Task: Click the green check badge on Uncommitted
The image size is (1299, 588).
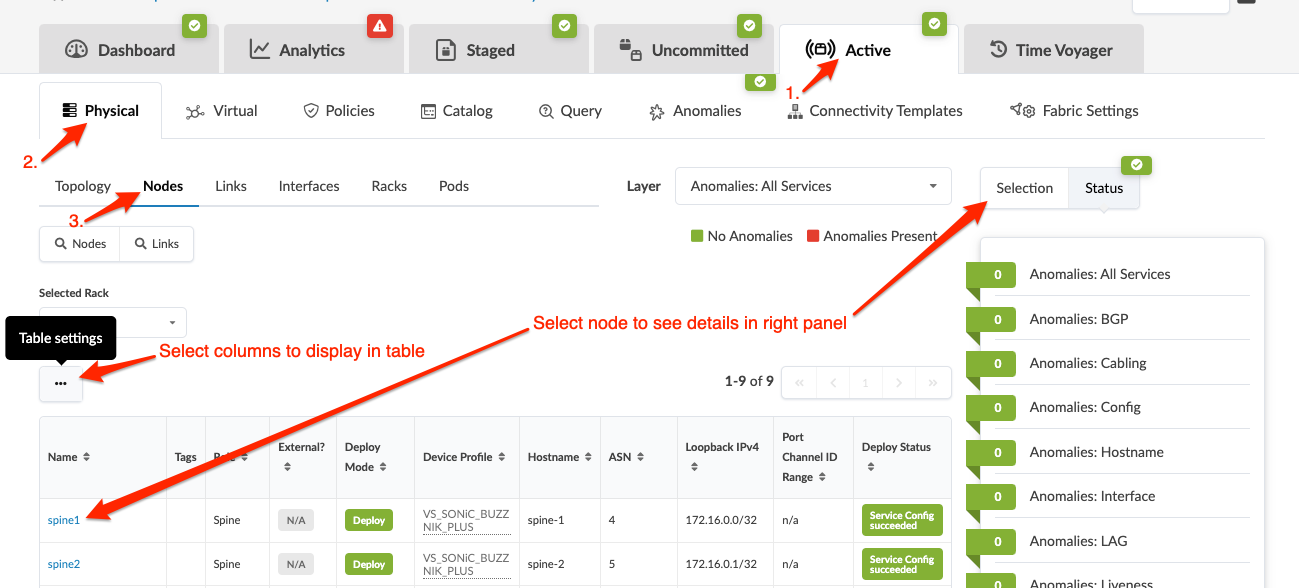Action: [749, 26]
